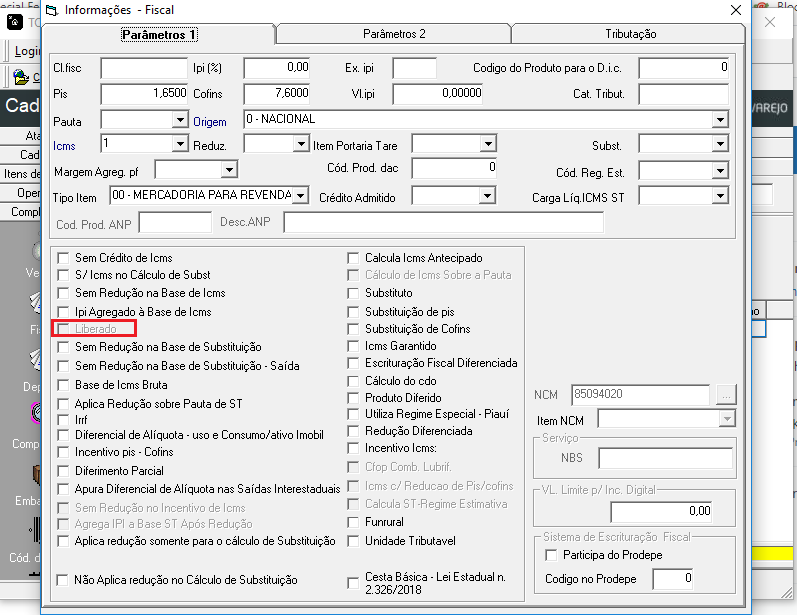Expand the Carga Líq.ICMS ST dropdown
This screenshot has height=615, width=797.
click(x=720, y=196)
